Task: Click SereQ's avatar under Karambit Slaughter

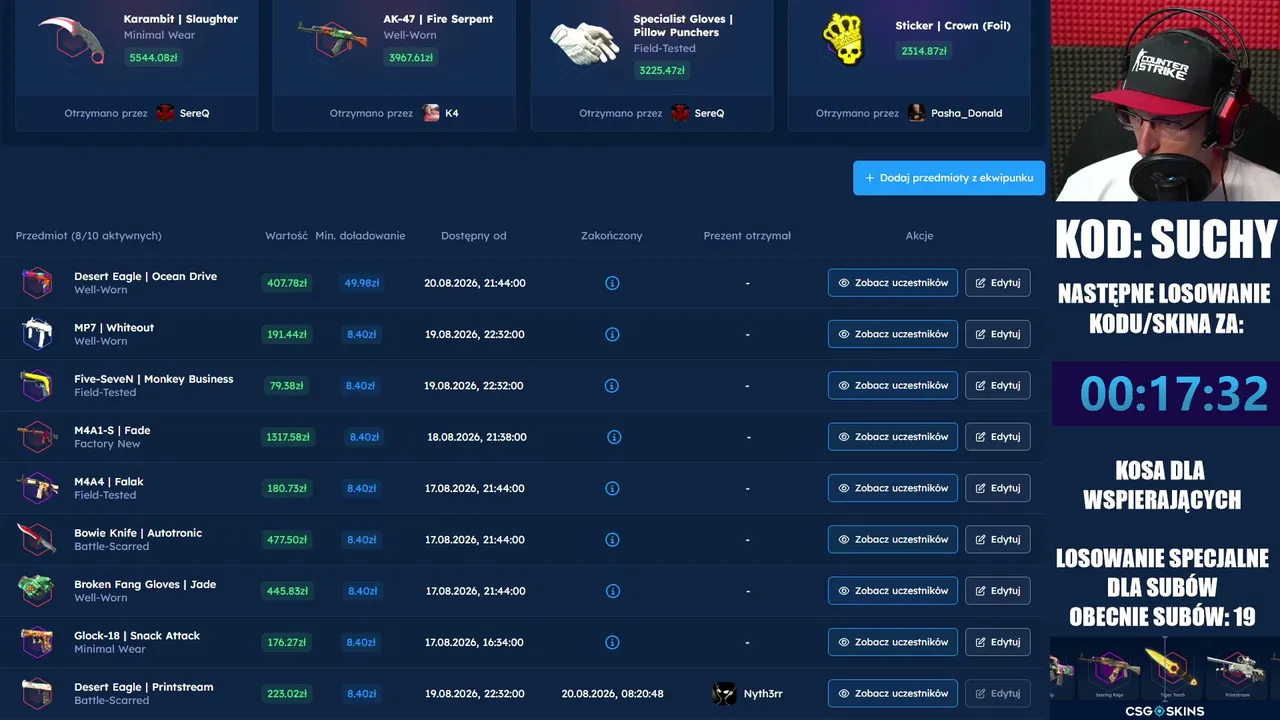Action: 165,113
